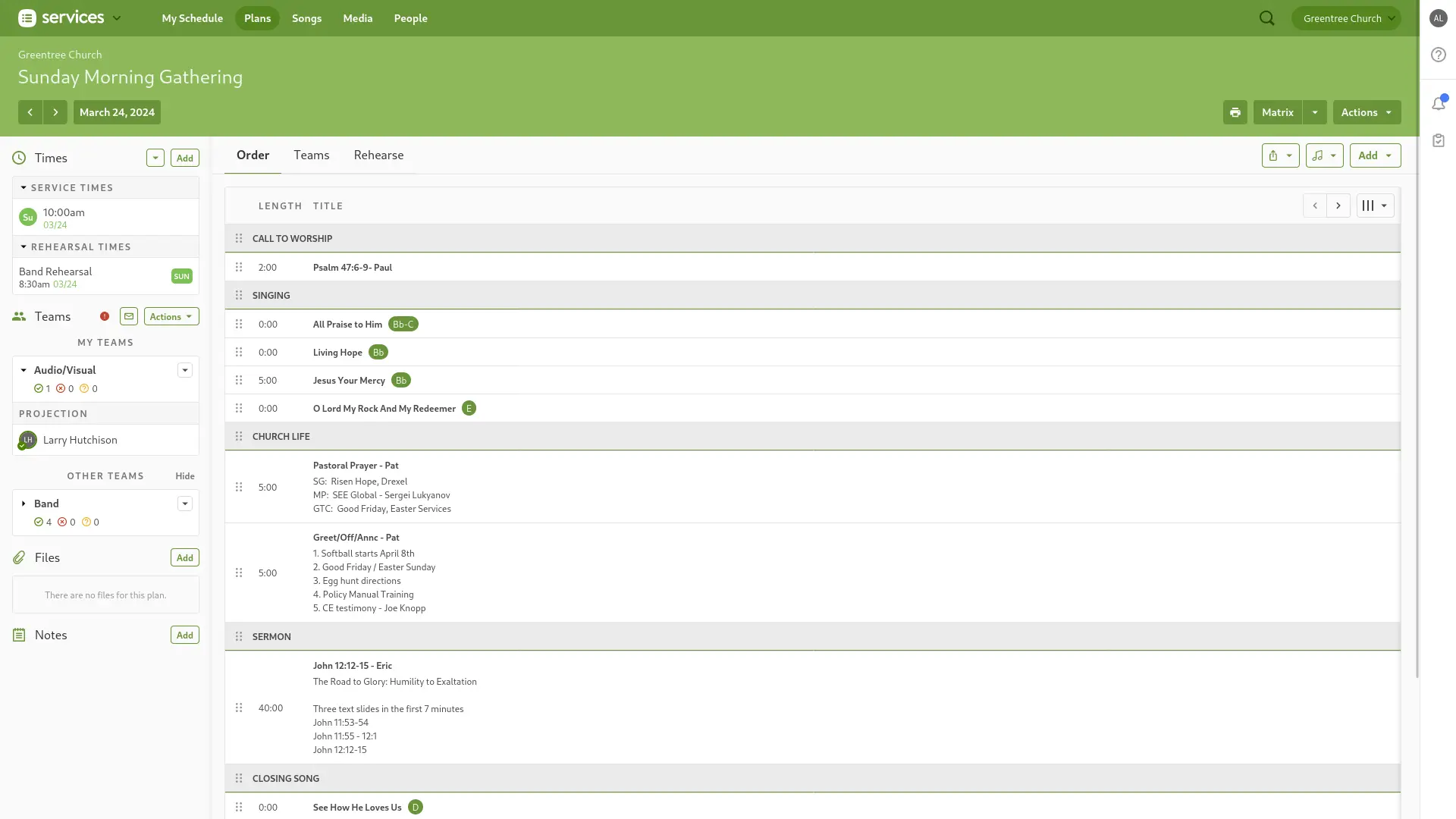Go to previous plan arrow
The image size is (1456, 819).
point(30,112)
